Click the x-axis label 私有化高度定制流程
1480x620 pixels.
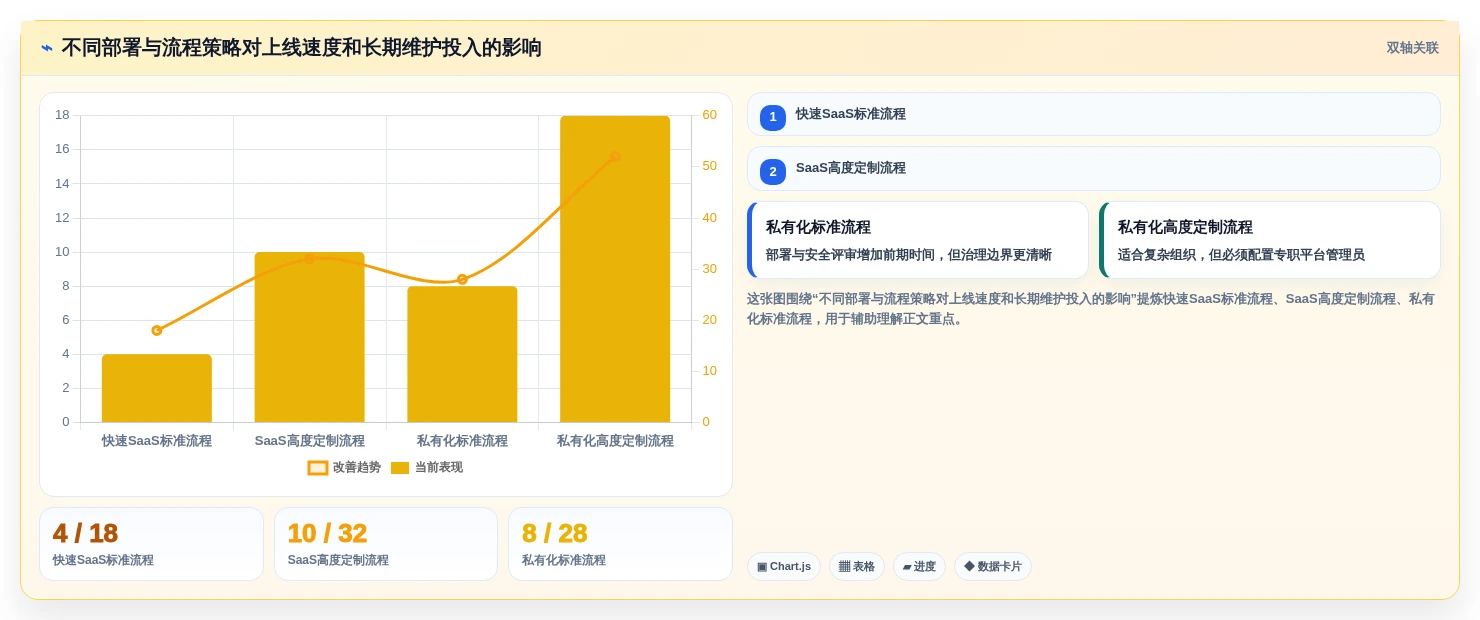coord(615,441)
